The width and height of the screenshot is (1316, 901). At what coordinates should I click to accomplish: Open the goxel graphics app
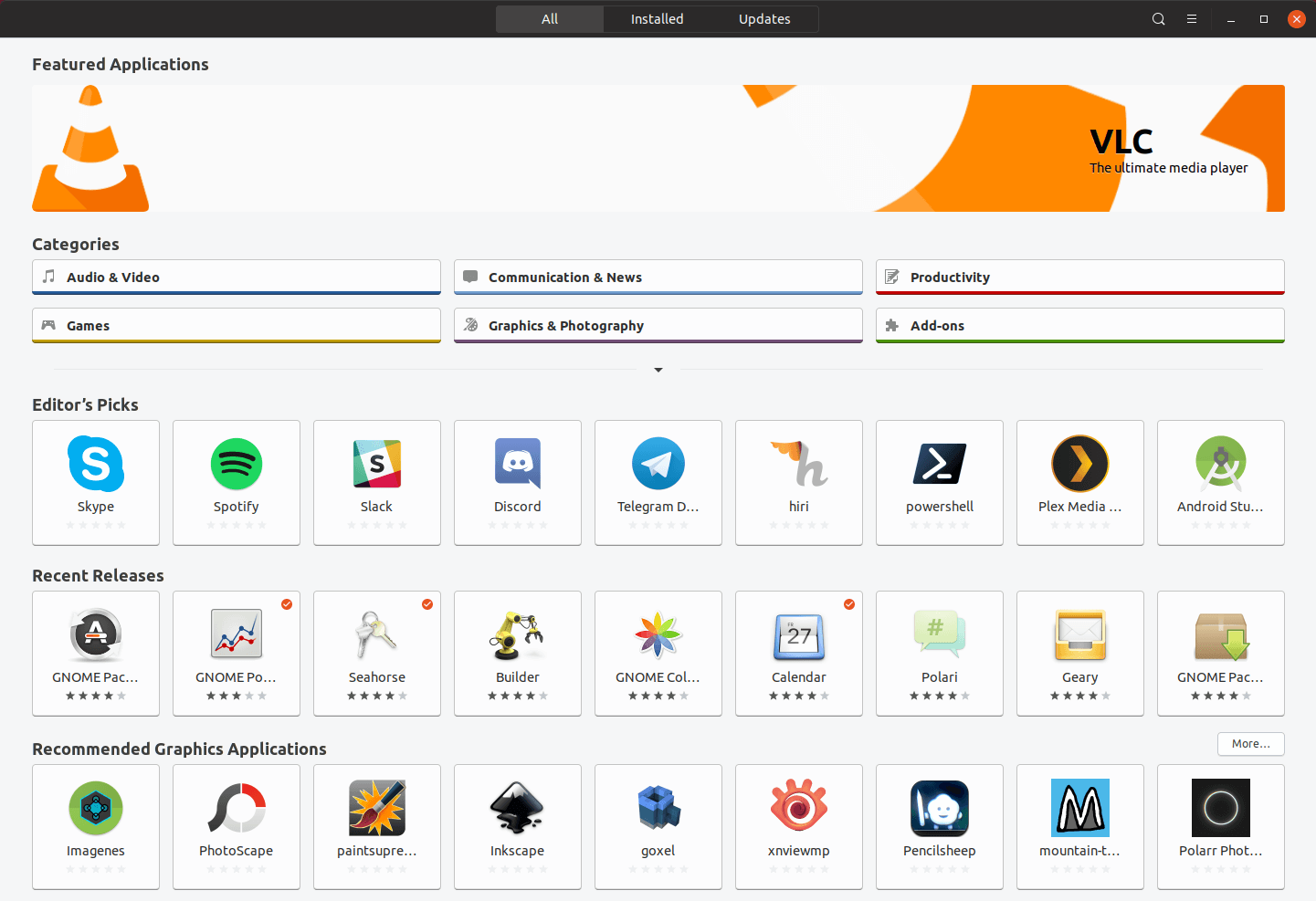click(658, 826)
